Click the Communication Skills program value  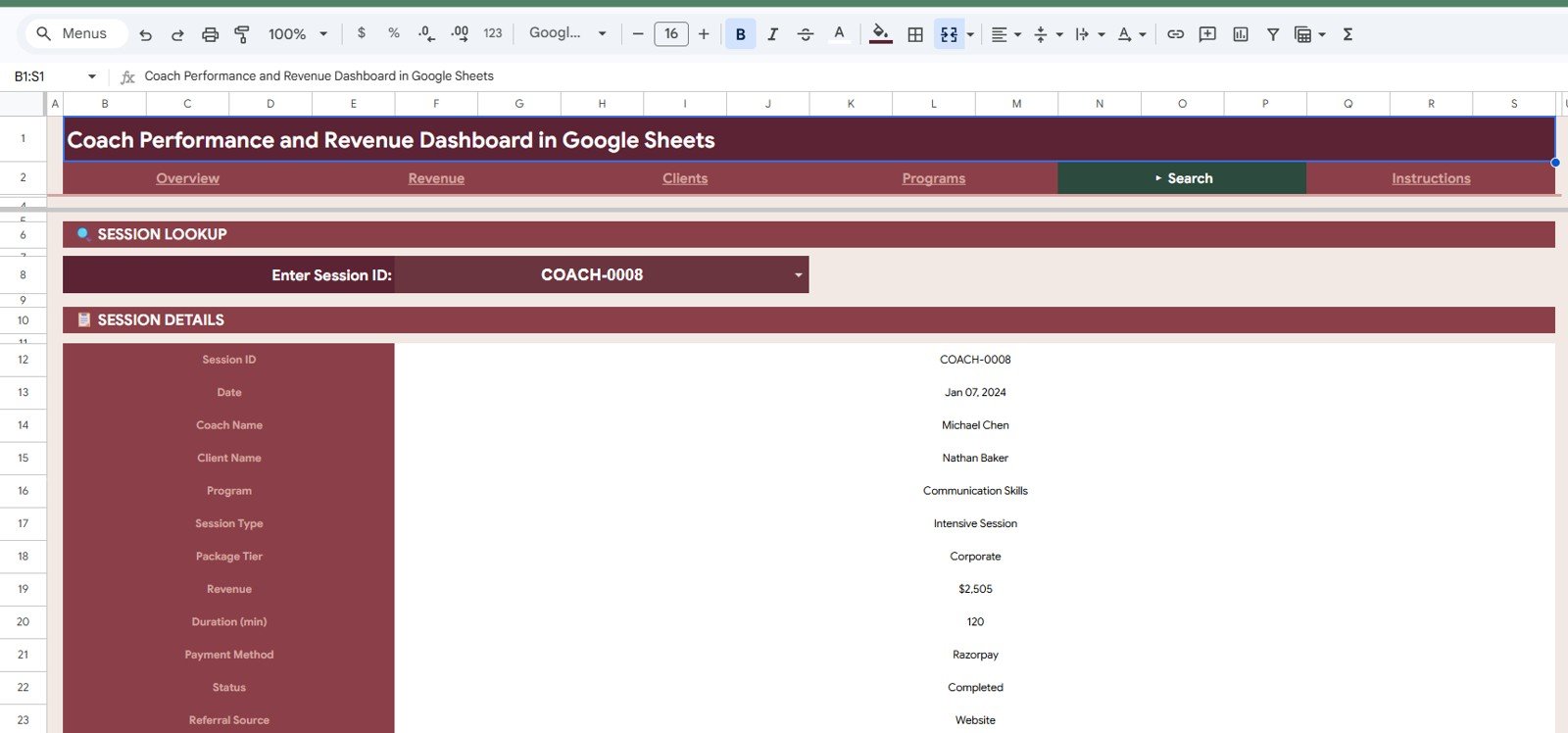coord(975,491)
